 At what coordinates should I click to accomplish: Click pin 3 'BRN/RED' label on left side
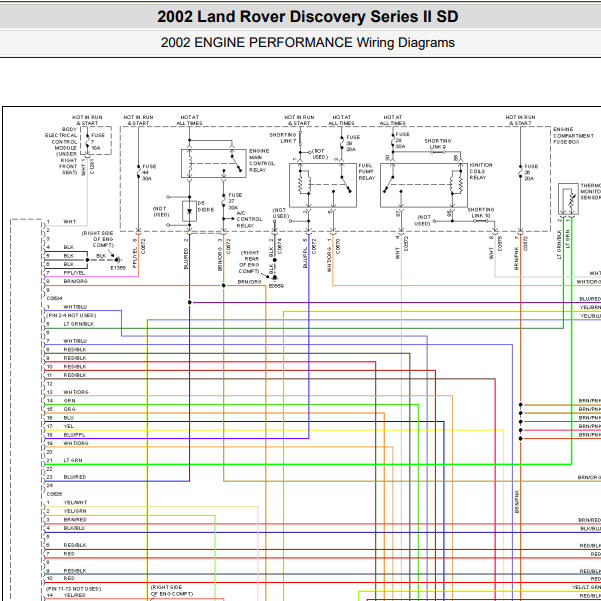pyautogui.click(x=75, y=520)
